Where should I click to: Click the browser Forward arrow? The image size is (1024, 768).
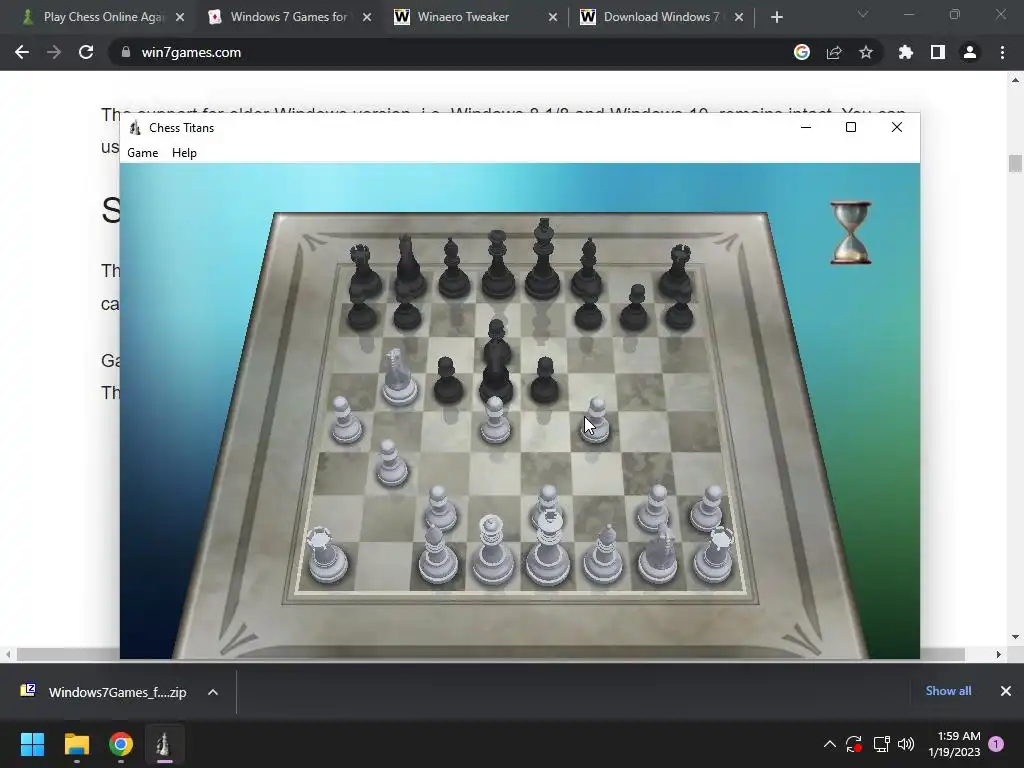coord(54,52)
